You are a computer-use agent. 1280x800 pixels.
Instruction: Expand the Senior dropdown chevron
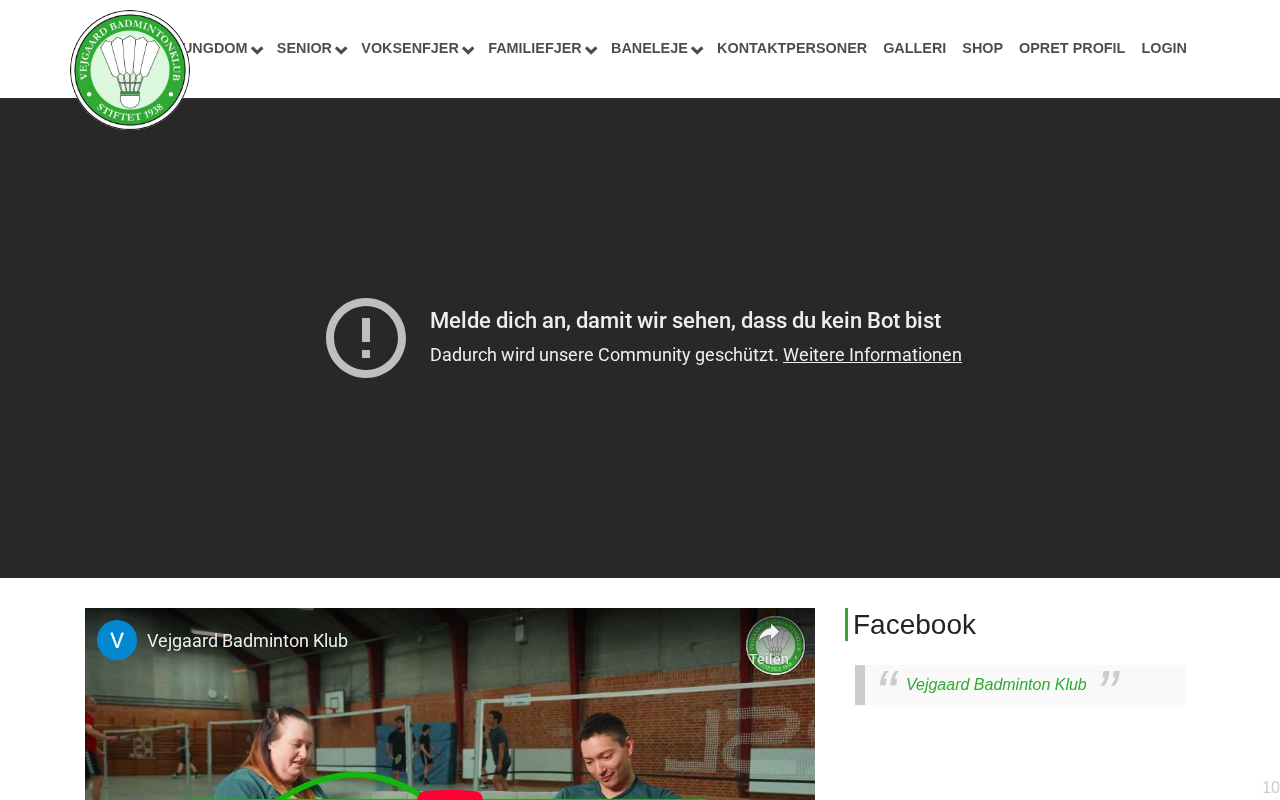coord(341,49)
